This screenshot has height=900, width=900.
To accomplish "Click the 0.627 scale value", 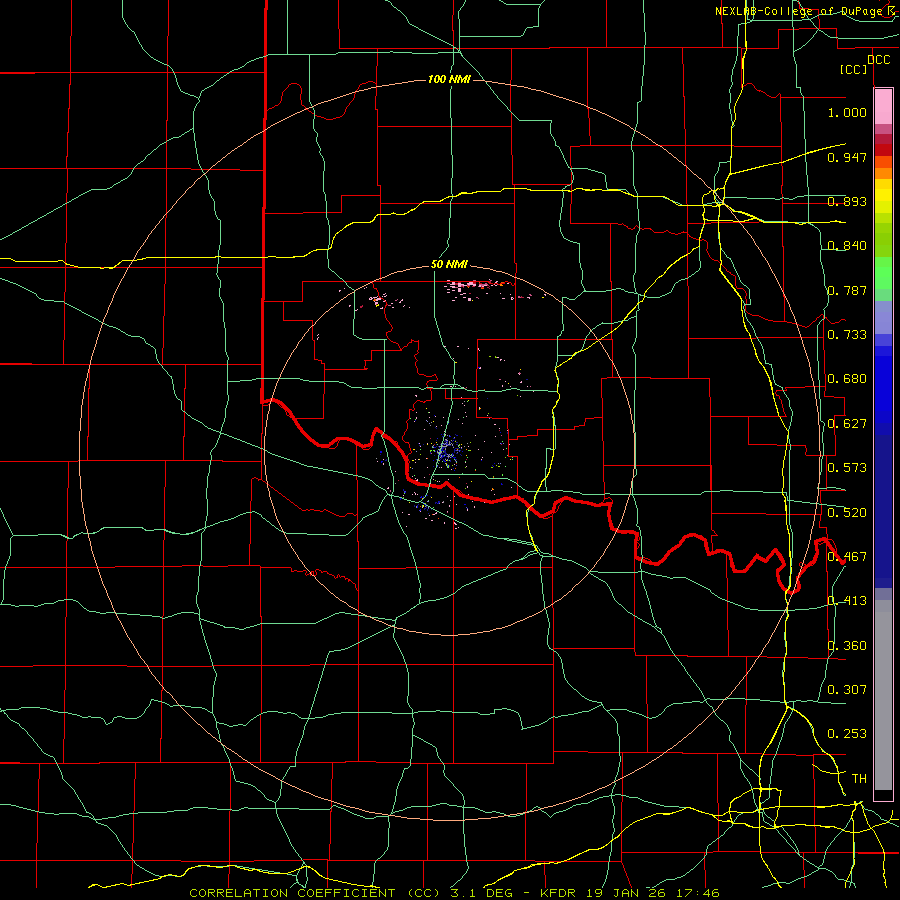I will click(847, 424).
